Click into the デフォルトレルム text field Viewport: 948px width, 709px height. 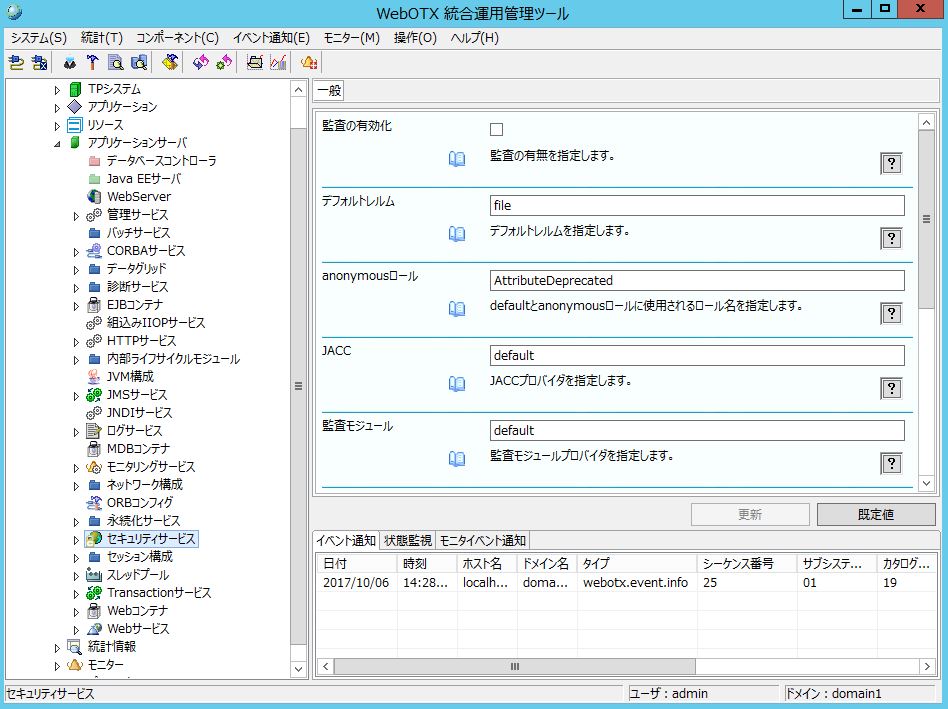pos(696,206)
